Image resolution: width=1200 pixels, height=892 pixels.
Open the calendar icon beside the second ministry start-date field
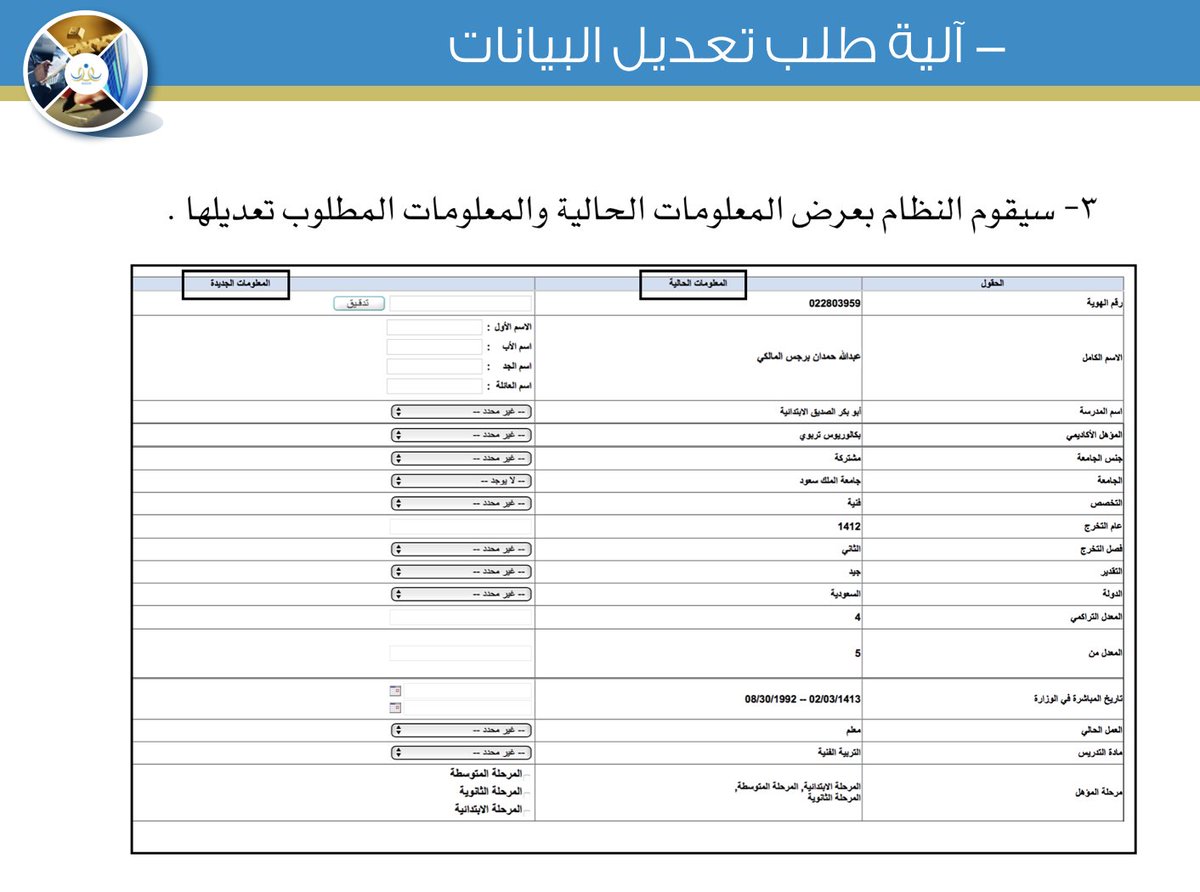(x=395, y=707)
